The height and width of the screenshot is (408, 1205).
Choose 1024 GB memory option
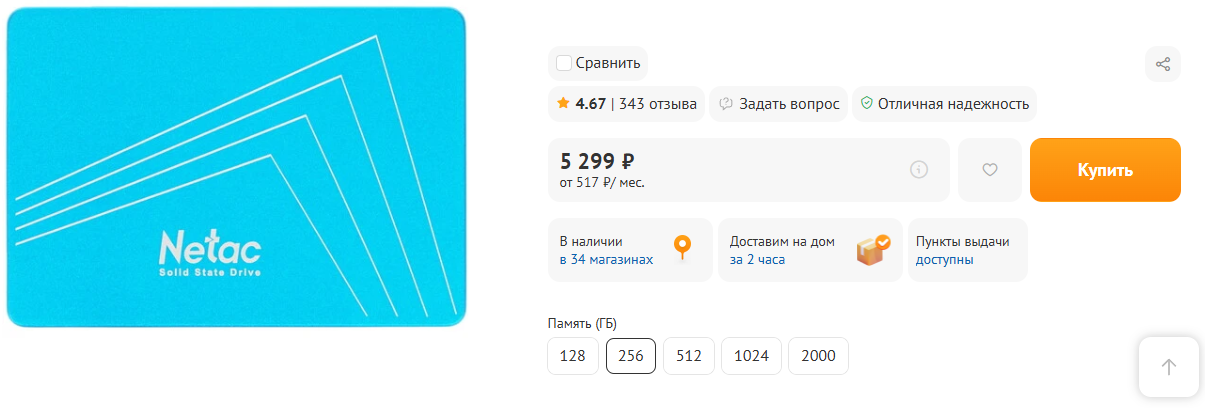coord(751,356)
